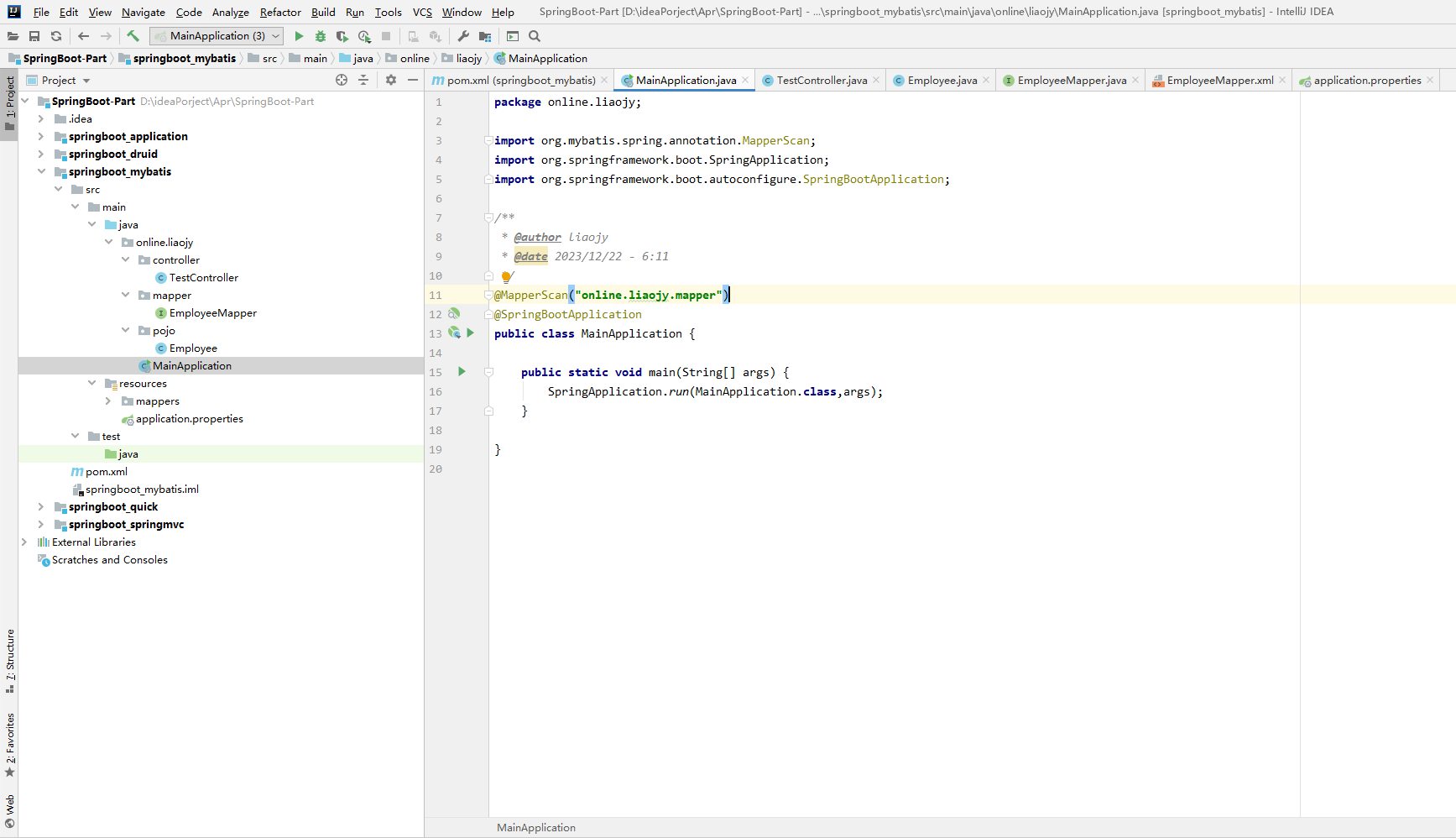Collapse all in Project panel
This screenshot has width=1456, height=838.
[363, 80]
